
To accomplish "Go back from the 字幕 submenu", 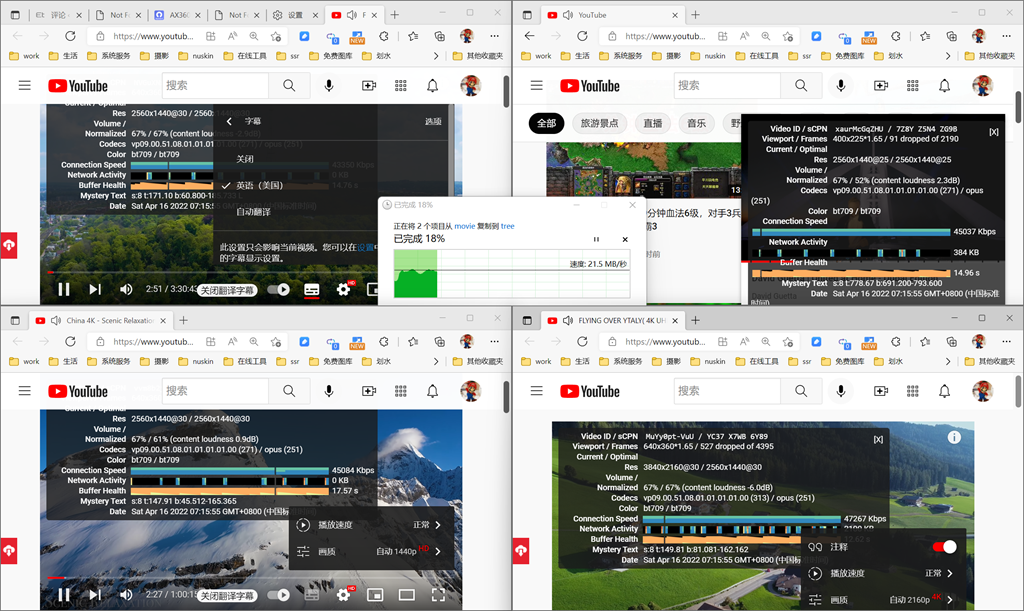I will (x=229, y=121).
